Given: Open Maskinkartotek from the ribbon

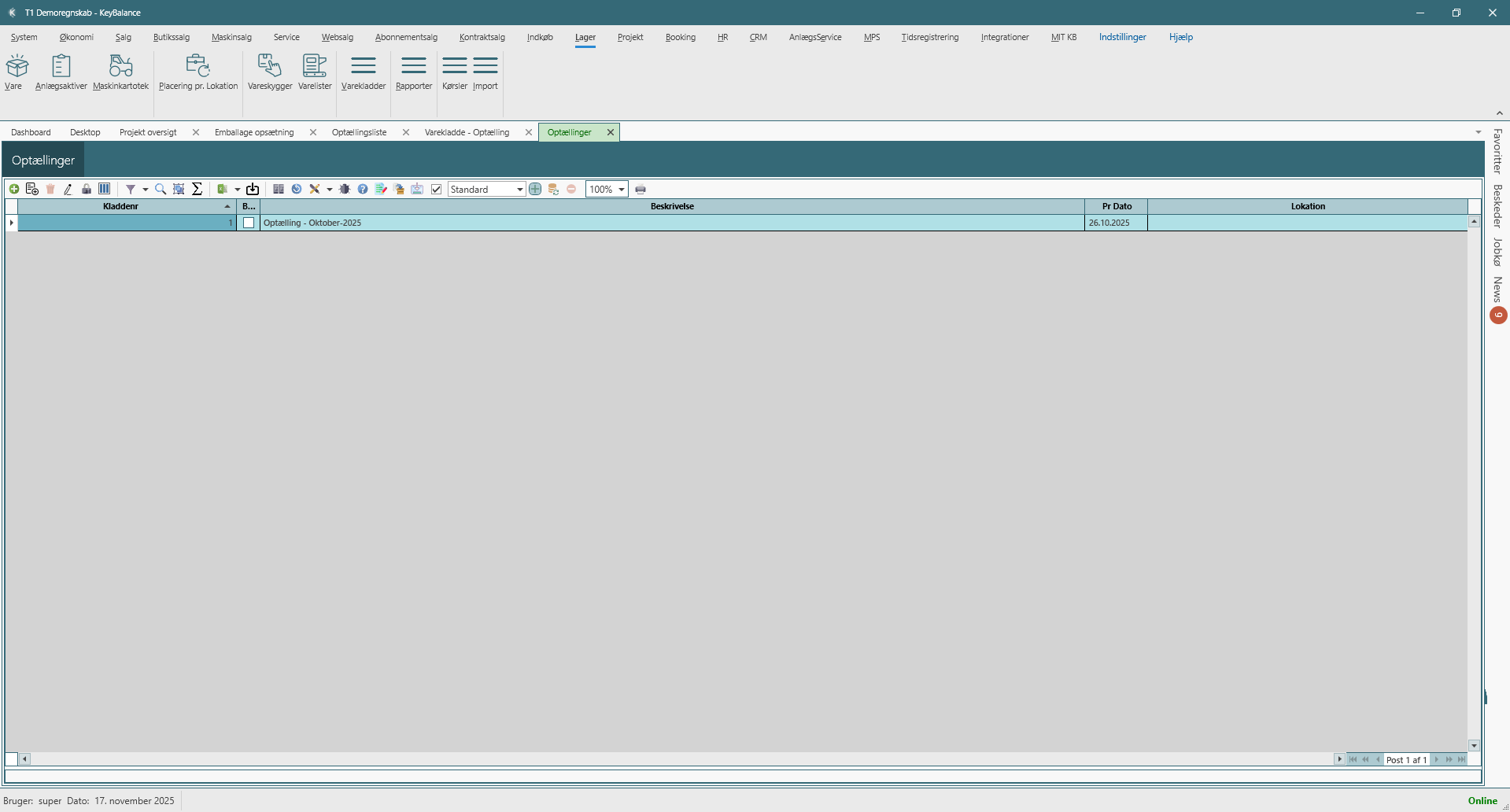Looking at the screenshot, I should coord(120,72).
